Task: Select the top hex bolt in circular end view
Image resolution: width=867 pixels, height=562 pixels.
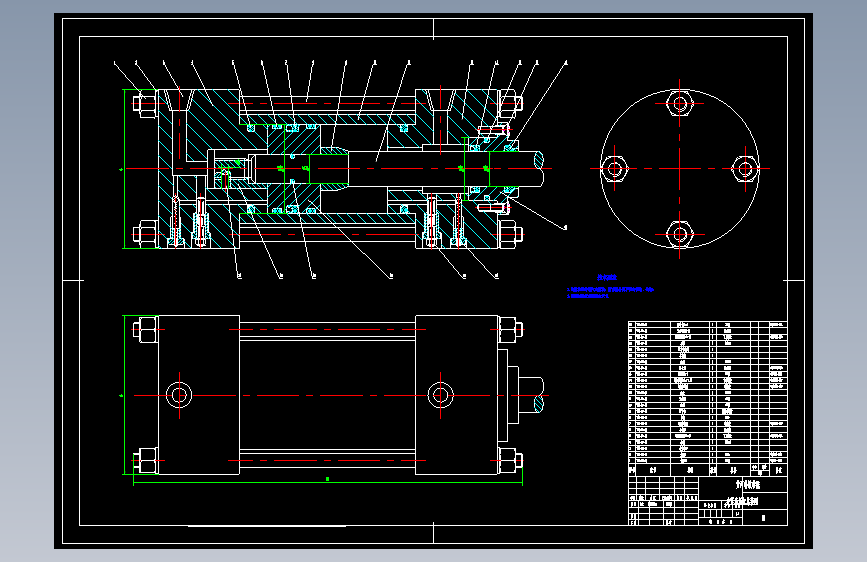Action: coord(680,103)
